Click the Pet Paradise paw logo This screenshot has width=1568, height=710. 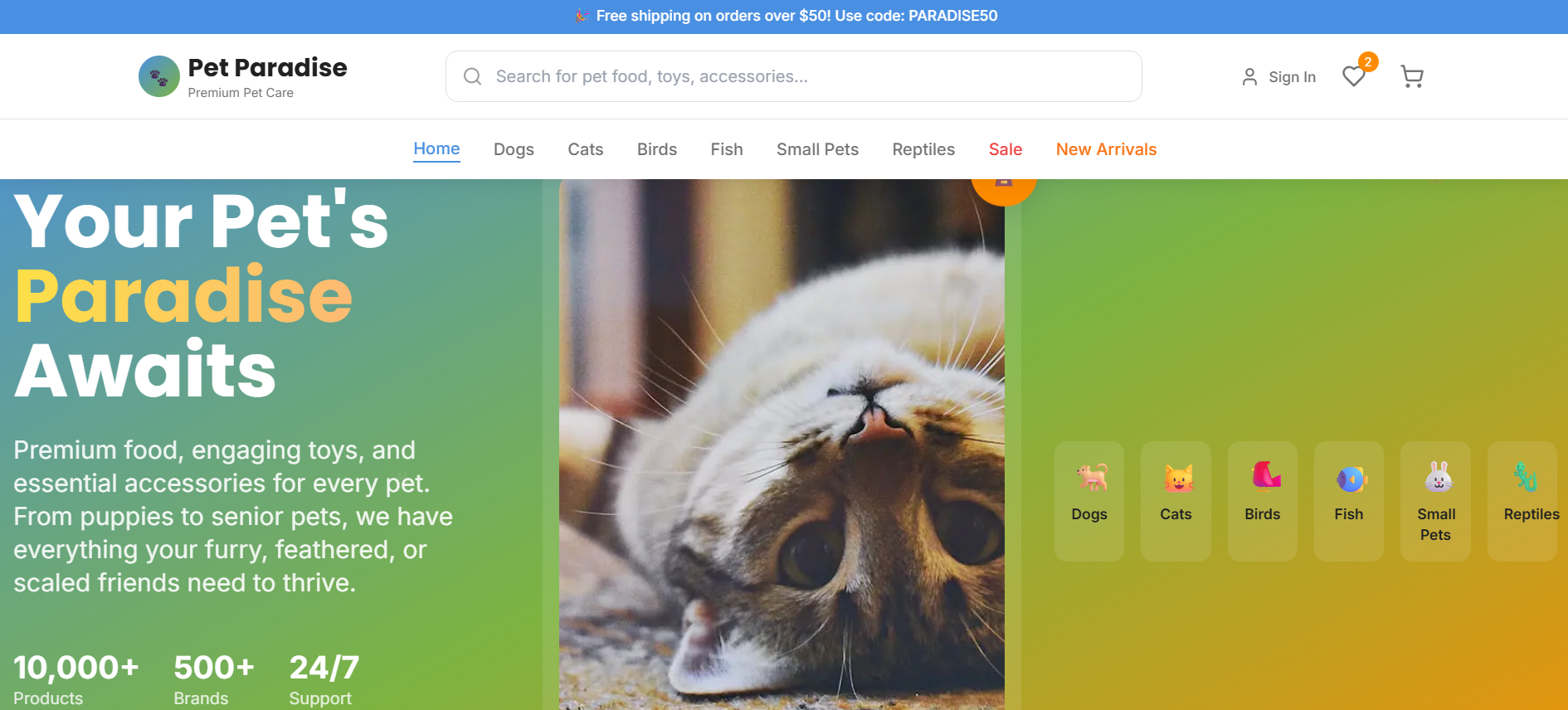point(158,76)
